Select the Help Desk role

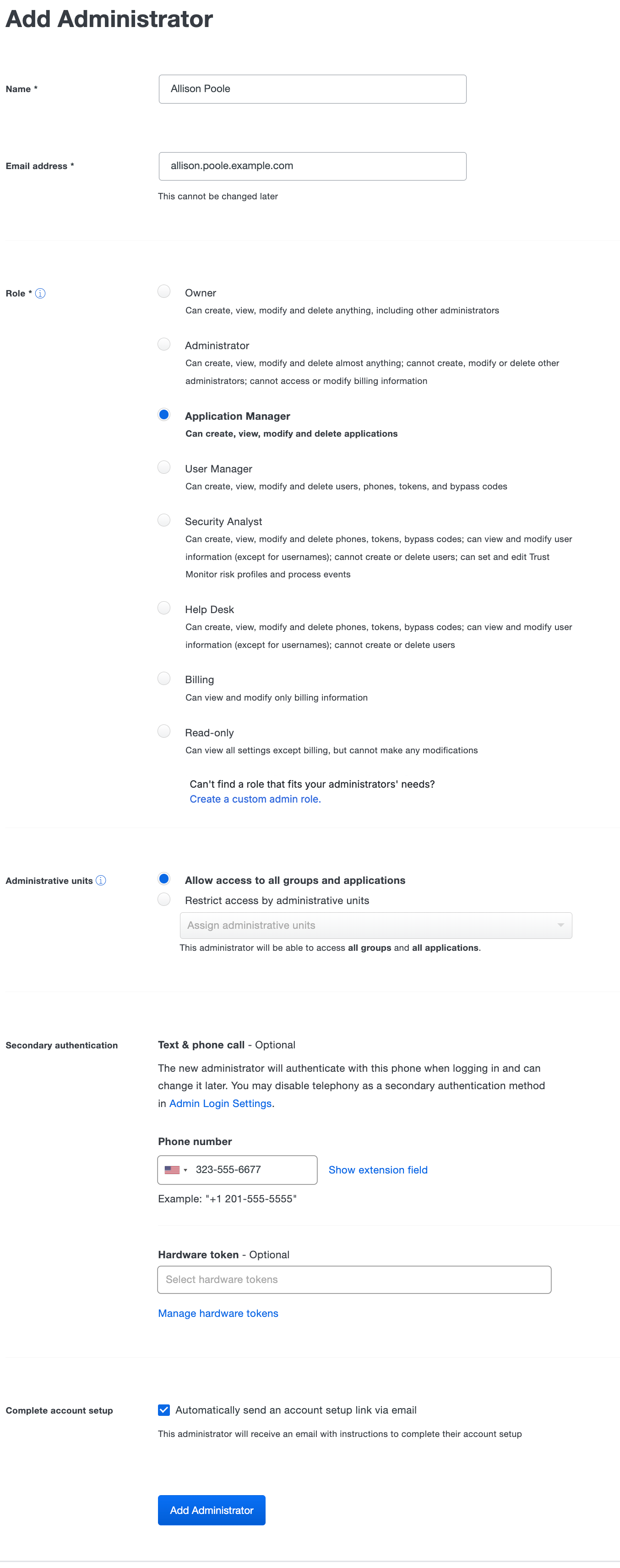click(x=163, y=608)
